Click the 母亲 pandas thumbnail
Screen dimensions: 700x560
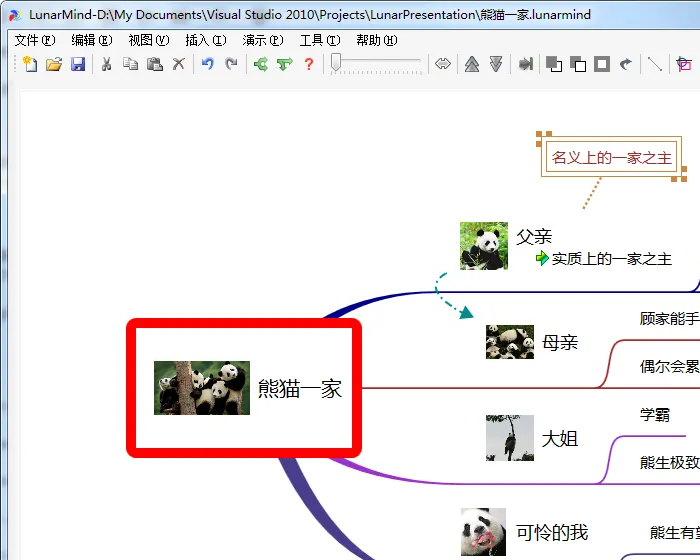coord(510,342)
